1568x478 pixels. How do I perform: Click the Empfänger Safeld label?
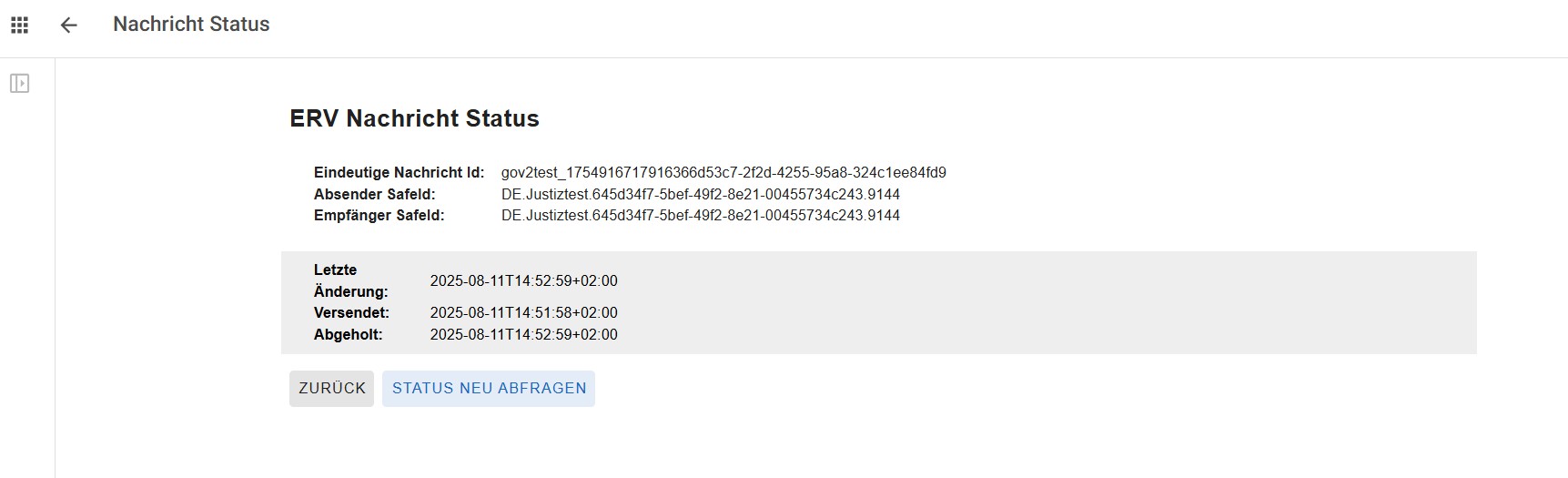tap(379, 216)
